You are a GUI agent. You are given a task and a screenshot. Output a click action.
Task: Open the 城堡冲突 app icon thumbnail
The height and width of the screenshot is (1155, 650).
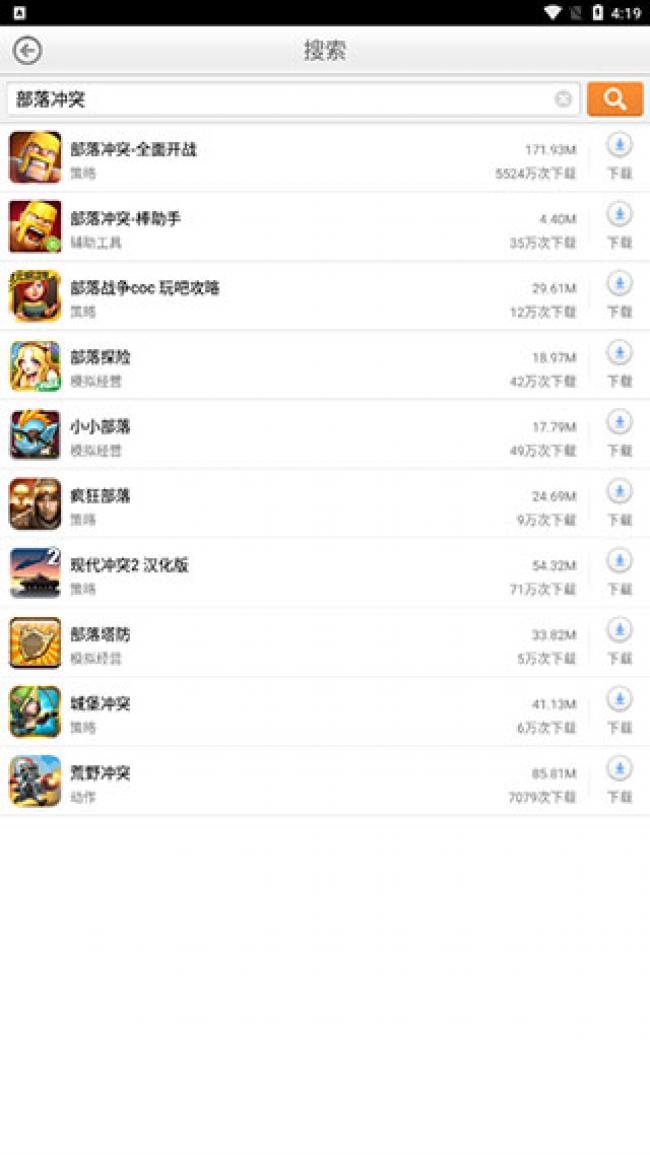(x=35, y=712)
